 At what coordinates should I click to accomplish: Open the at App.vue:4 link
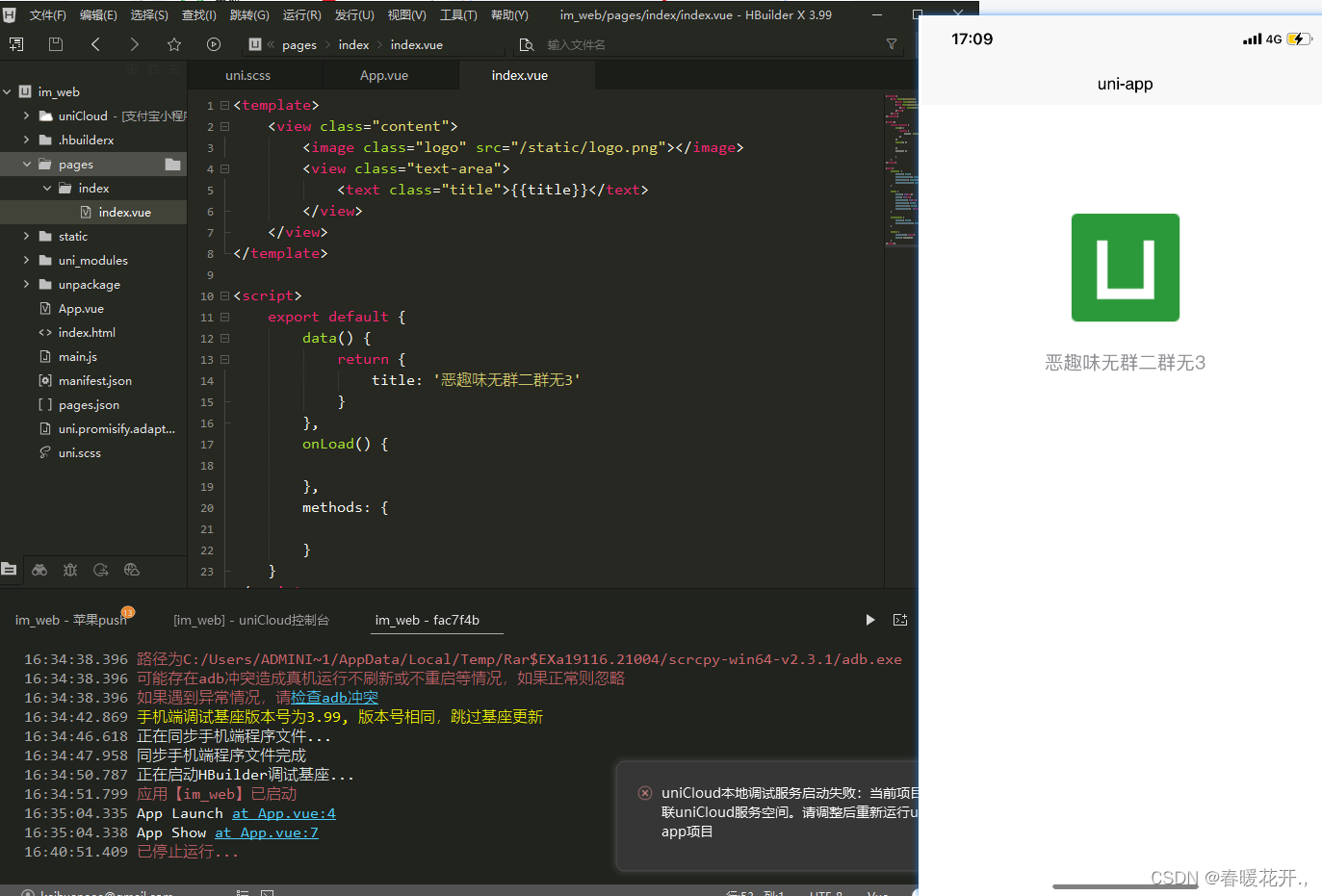(x=284, y=813)
